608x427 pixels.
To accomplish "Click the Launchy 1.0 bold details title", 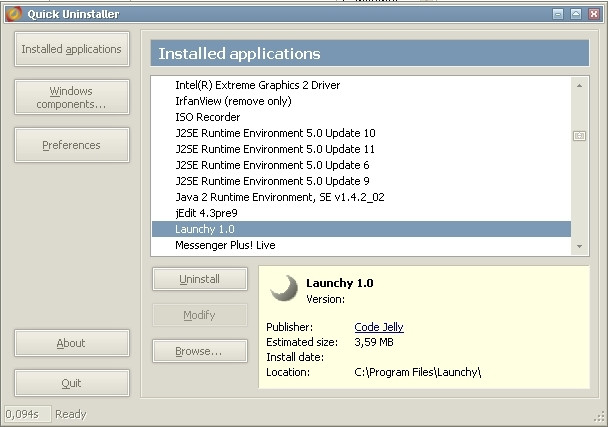I will tap(340, 283).
